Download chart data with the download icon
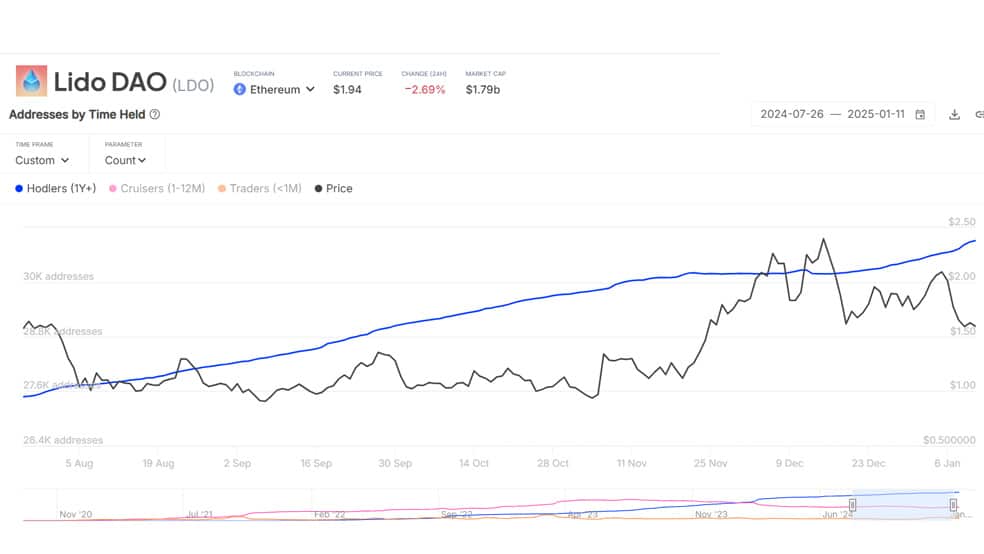The image size is (984, 554). tap(955, 114)
